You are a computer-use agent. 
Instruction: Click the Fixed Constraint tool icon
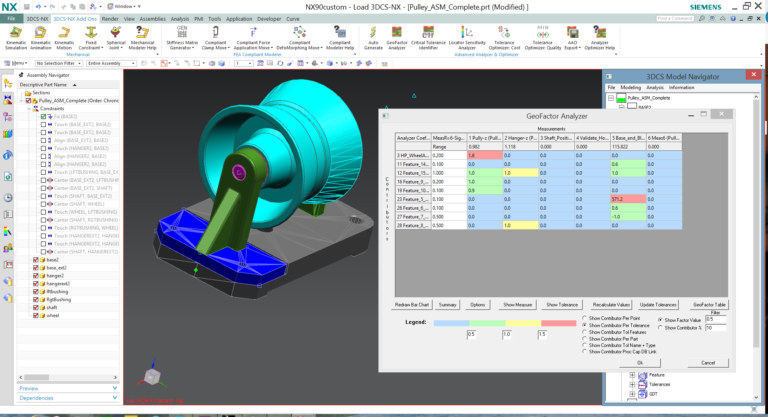tap(91, 33)
